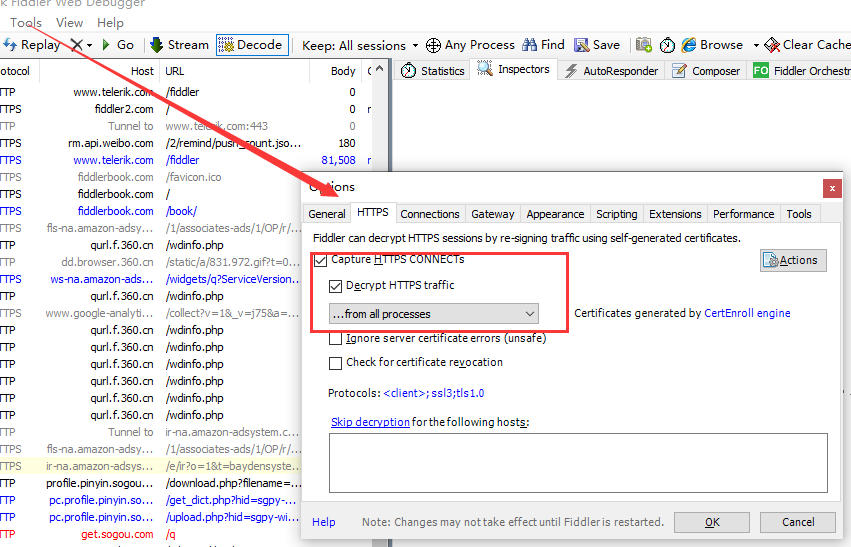Click the skip-decryption hosts text box

[578, 463]
